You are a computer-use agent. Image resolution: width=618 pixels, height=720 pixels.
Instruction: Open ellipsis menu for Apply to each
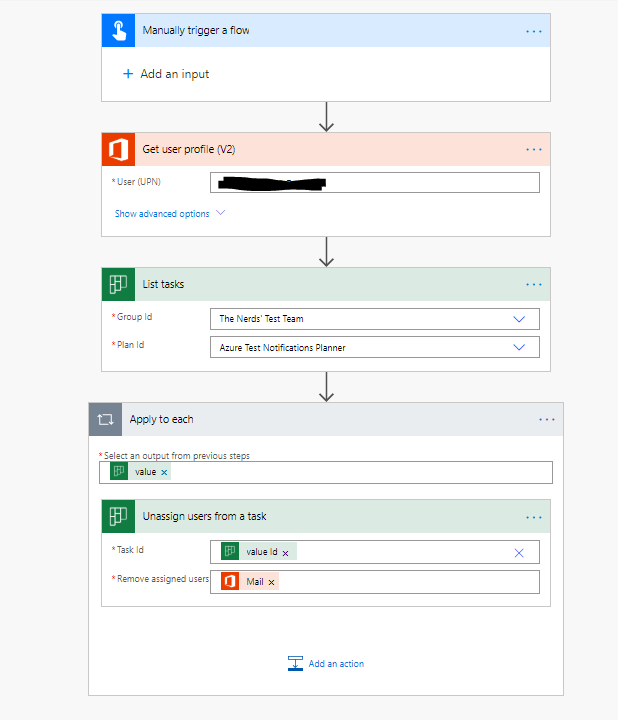[x=546, y=420]
